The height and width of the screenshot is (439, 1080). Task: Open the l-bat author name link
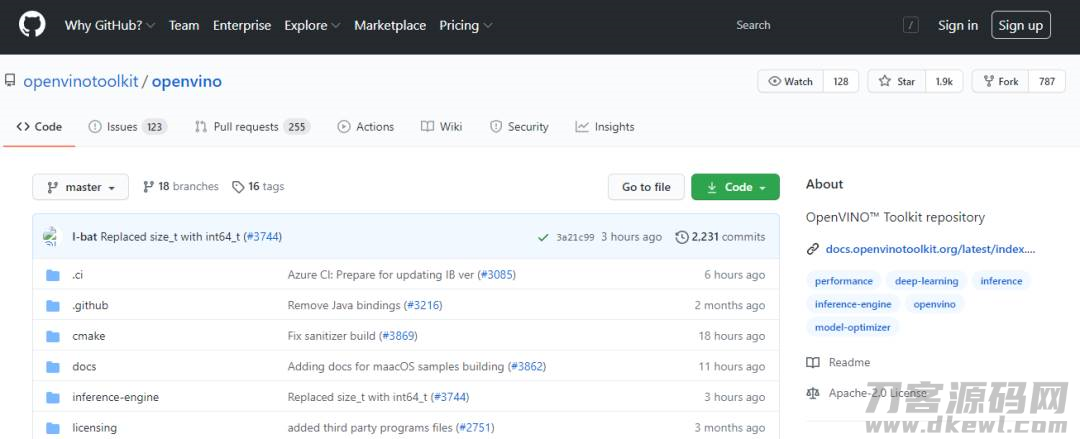(x=85, y=236)
